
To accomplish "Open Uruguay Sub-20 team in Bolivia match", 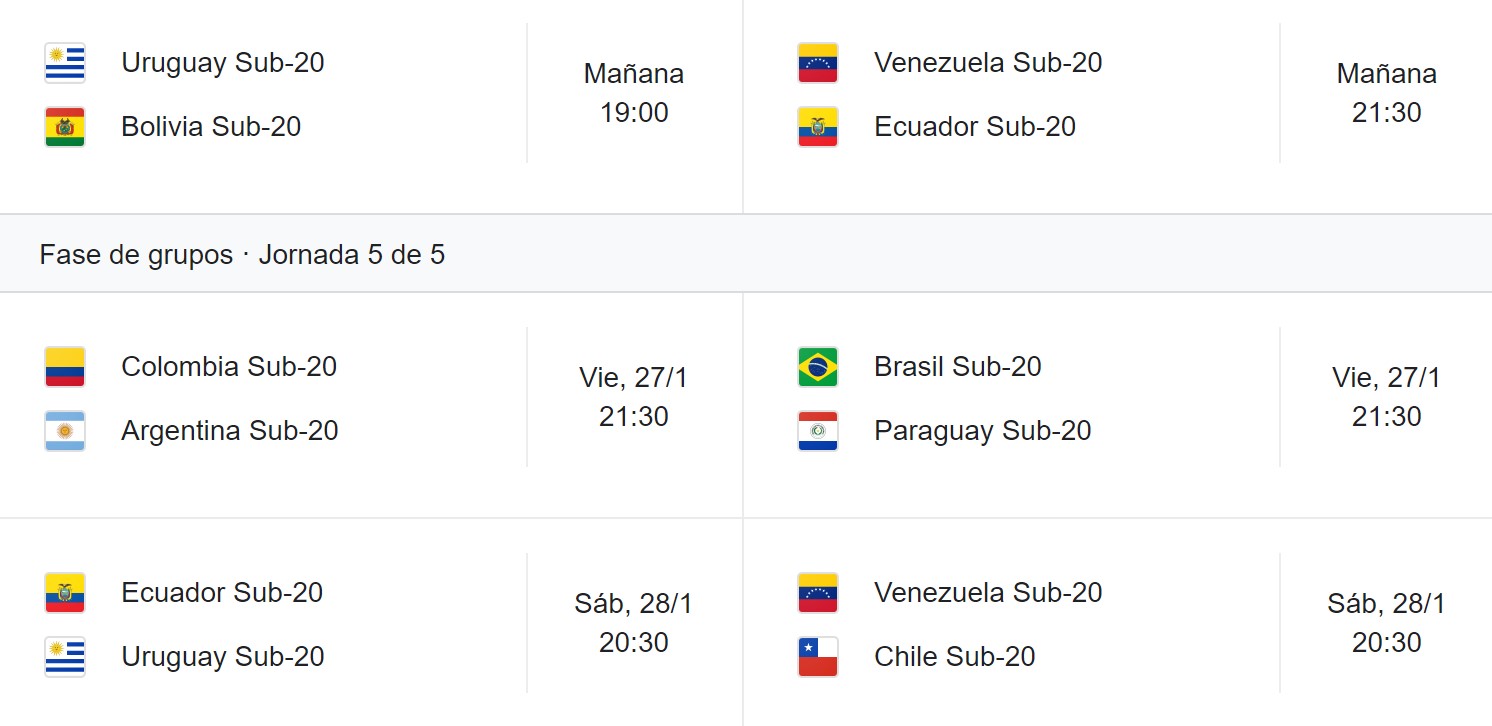I will point(223,62).
